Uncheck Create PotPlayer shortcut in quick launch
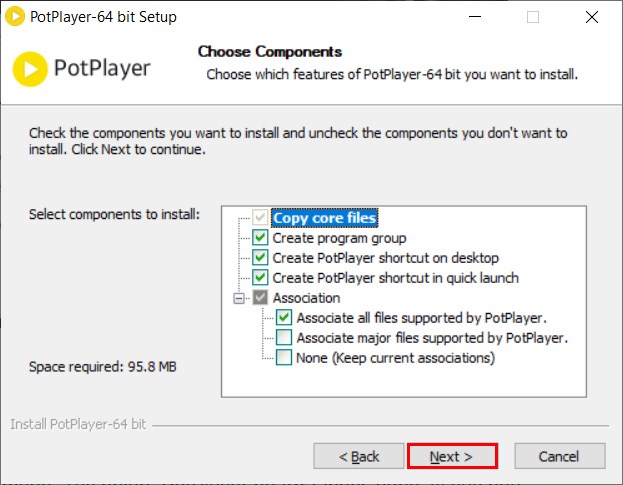Screen dimensions: 623x485 click(260, 277)
